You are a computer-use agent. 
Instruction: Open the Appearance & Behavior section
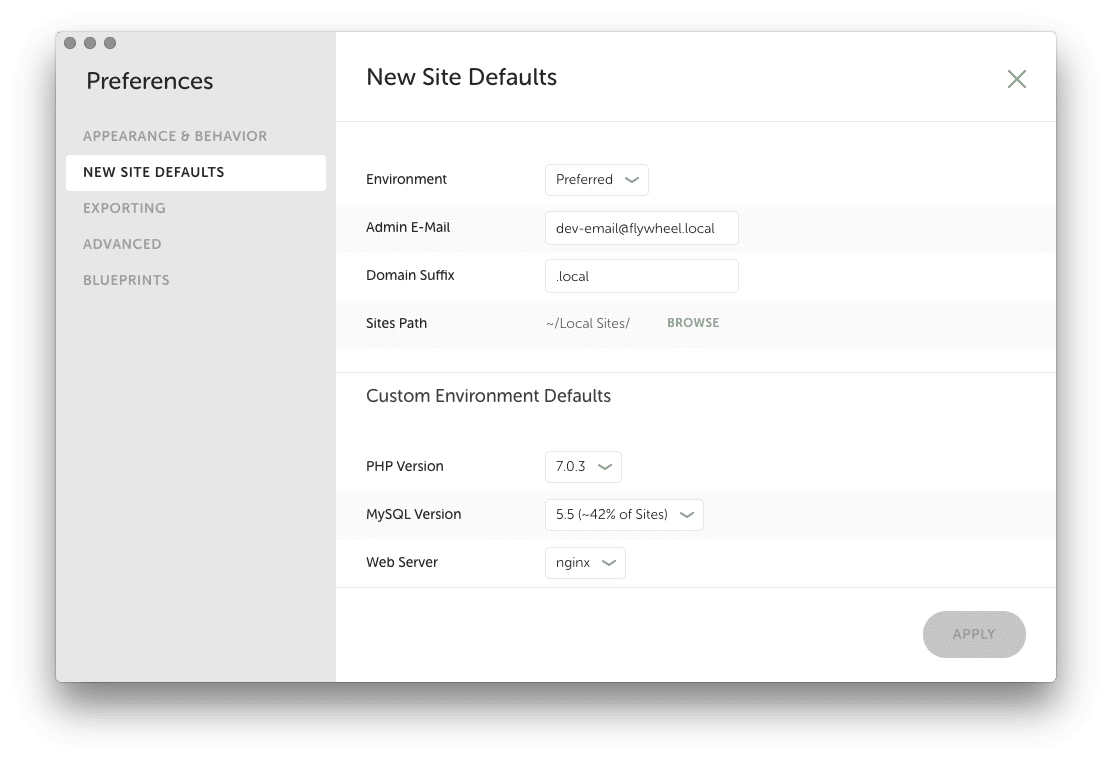pos(175,136)
